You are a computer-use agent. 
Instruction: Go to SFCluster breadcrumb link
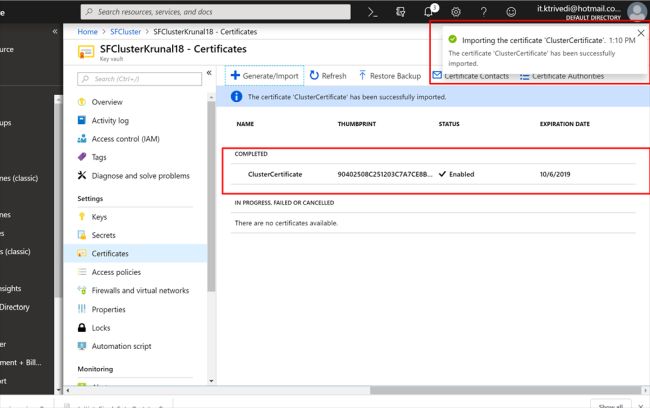tap(126, 32)
